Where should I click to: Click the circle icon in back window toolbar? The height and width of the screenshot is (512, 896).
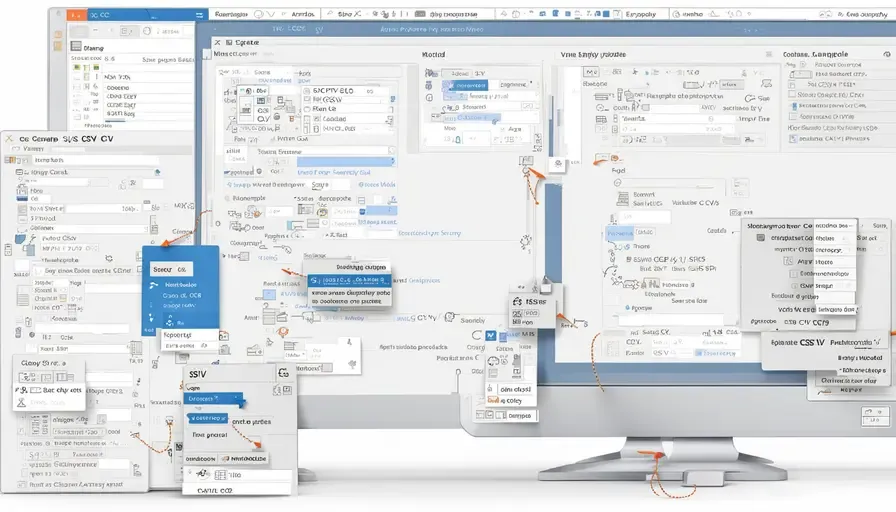pyautogui.click(x=147, y=31)
